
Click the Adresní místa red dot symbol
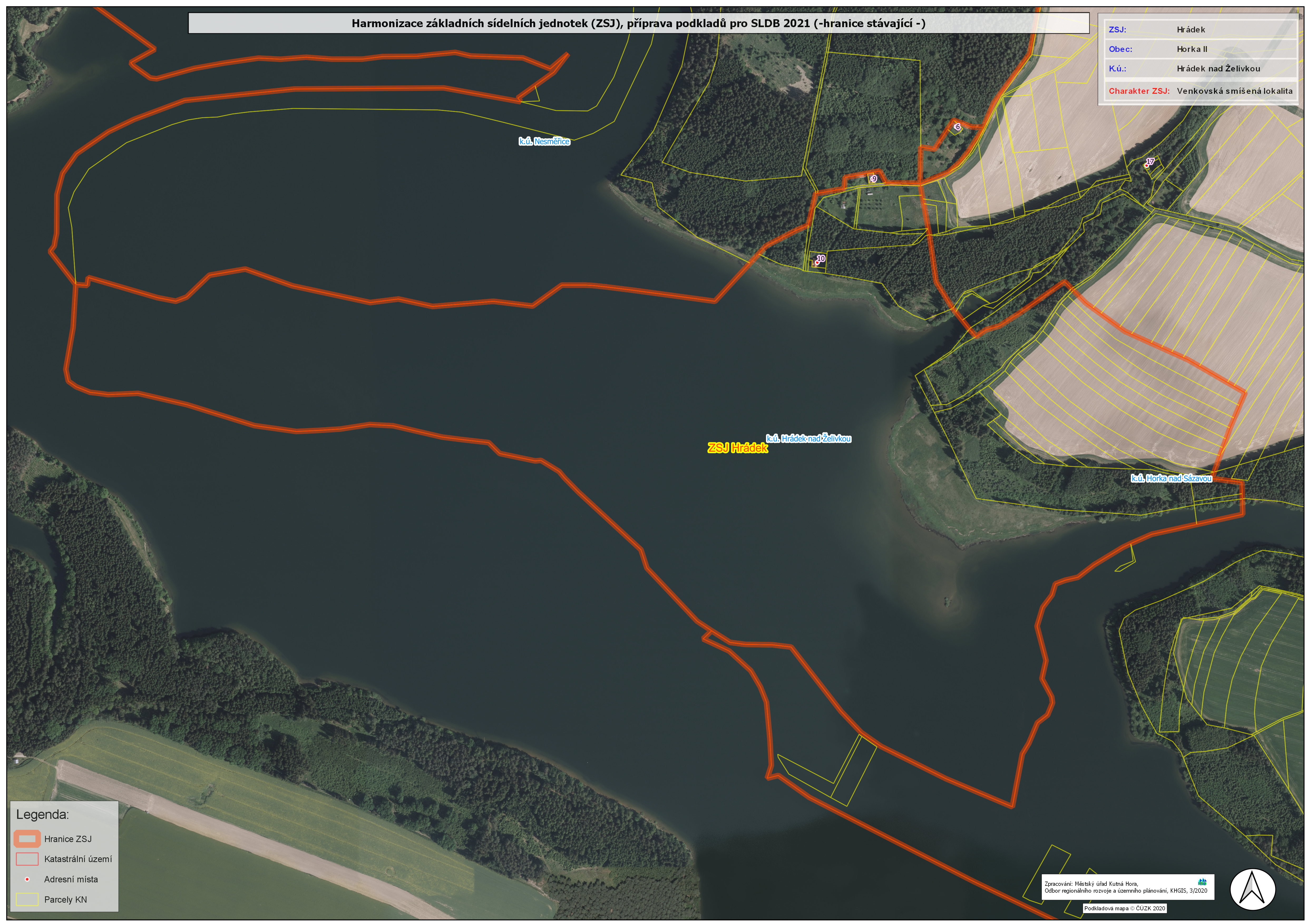[x=27, y=879]
